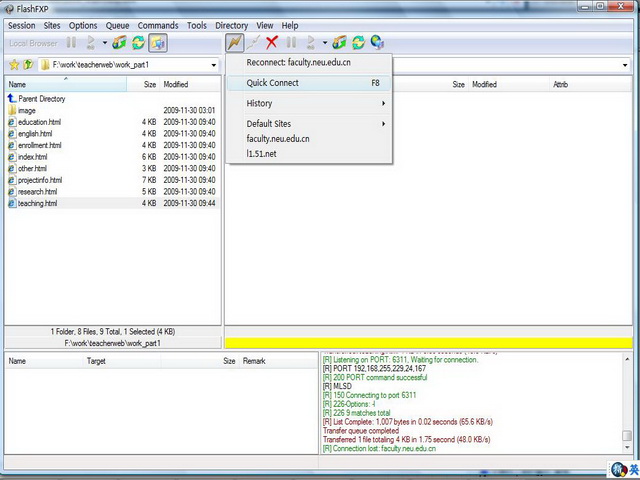640x480 pixels.
Task: Select l1.51.net site entry
Action: [x=262, y=154]
